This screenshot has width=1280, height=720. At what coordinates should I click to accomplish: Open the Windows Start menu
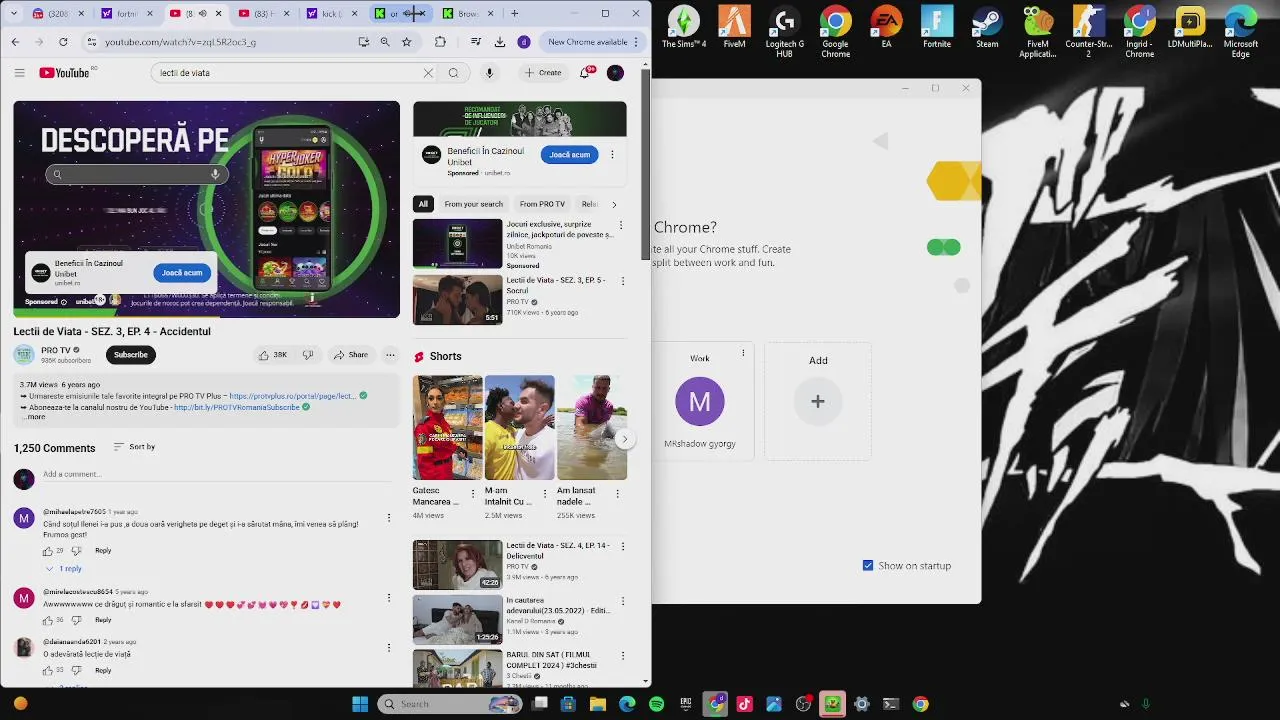click(x=360, y=704)
